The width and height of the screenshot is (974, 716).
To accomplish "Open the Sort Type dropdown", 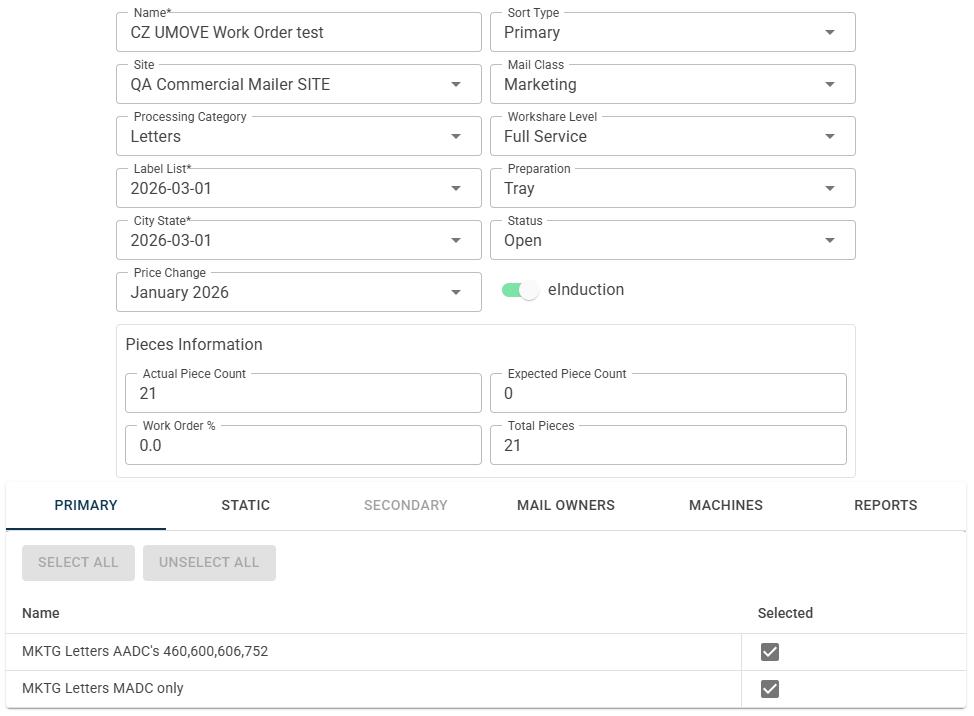I will [829, 33].
